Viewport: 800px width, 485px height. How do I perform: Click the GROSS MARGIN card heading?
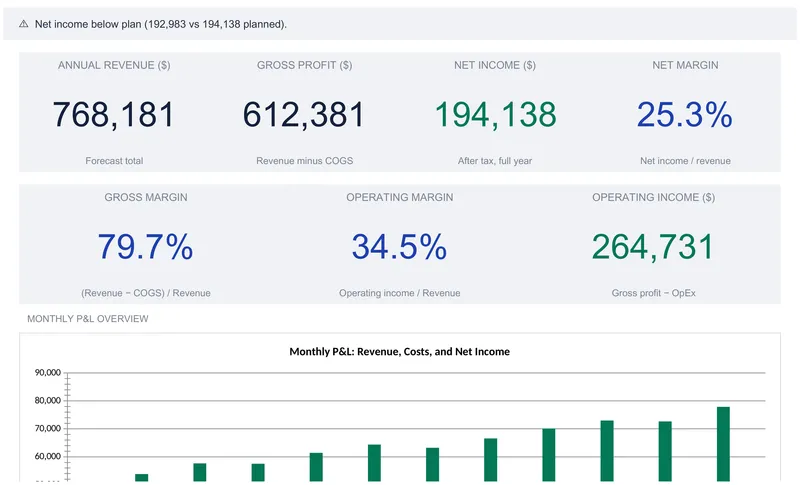pyautogui.click(x=146, y=197)
